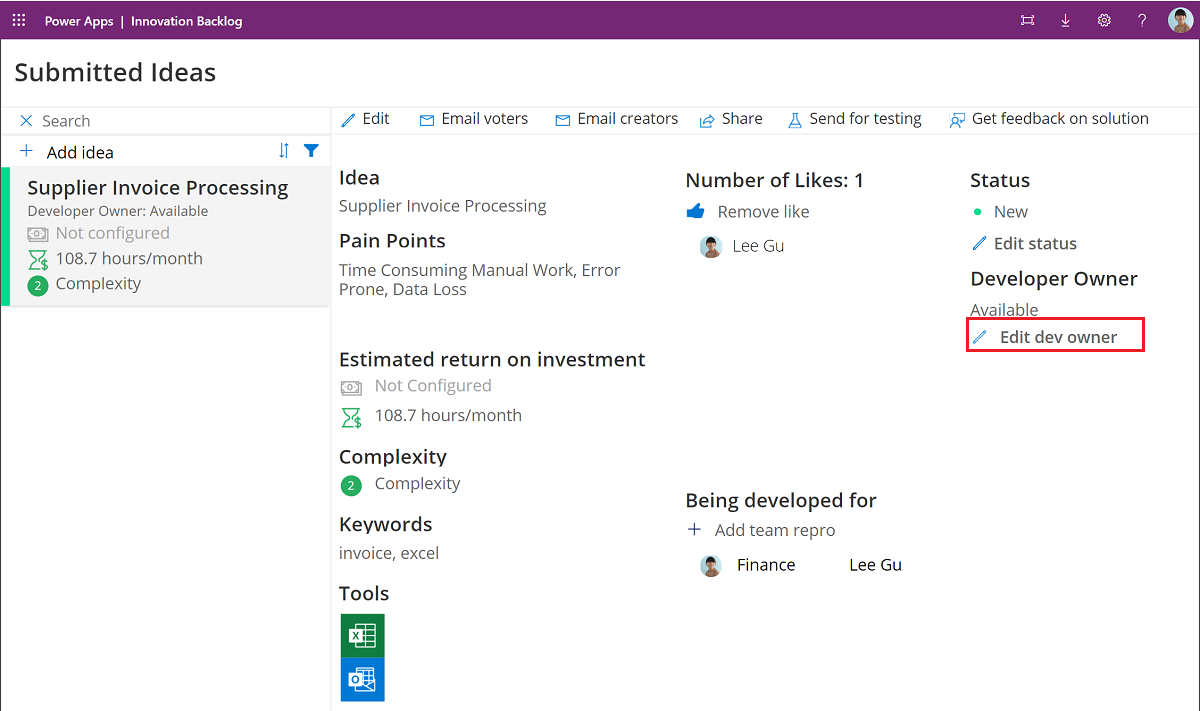
Task: Click the filter funnel icon
Action: (x=311, y=150)
